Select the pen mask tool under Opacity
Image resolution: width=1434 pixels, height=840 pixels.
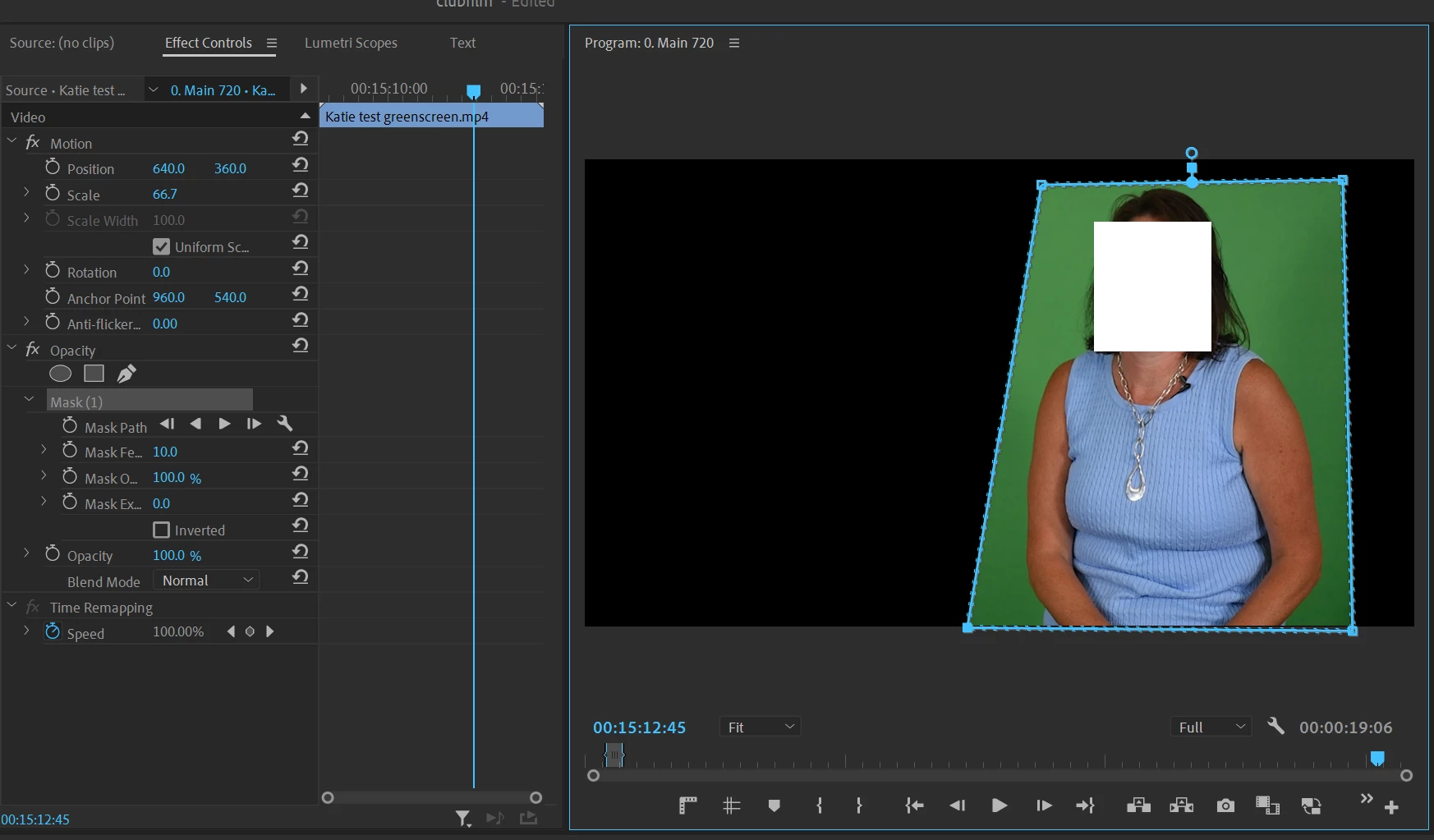click(126, 374)
